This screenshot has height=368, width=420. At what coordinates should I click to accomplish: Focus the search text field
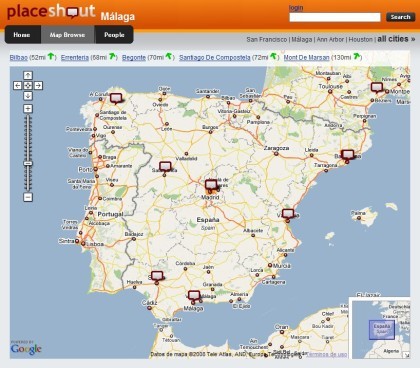point(335,17)
